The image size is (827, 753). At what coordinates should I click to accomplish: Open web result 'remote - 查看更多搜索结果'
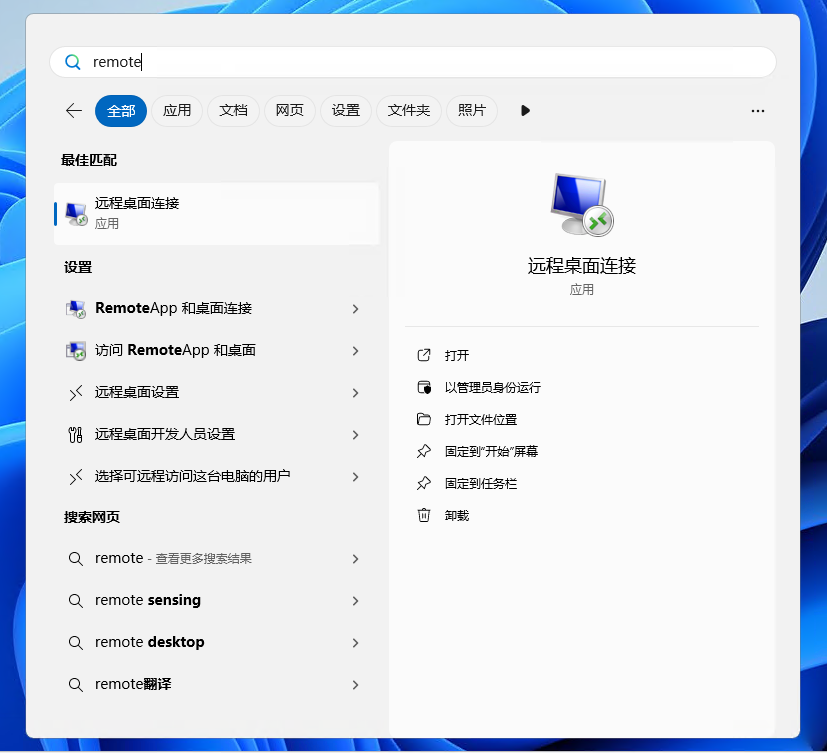click(x=174, y=558)
